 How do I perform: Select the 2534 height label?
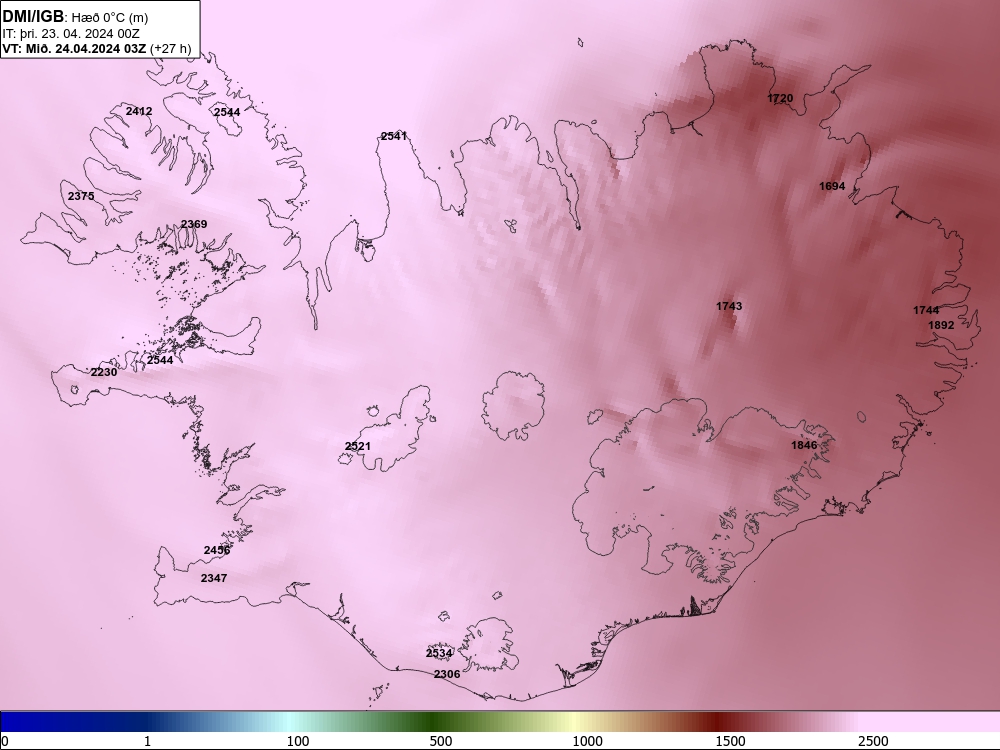(439, 653)
